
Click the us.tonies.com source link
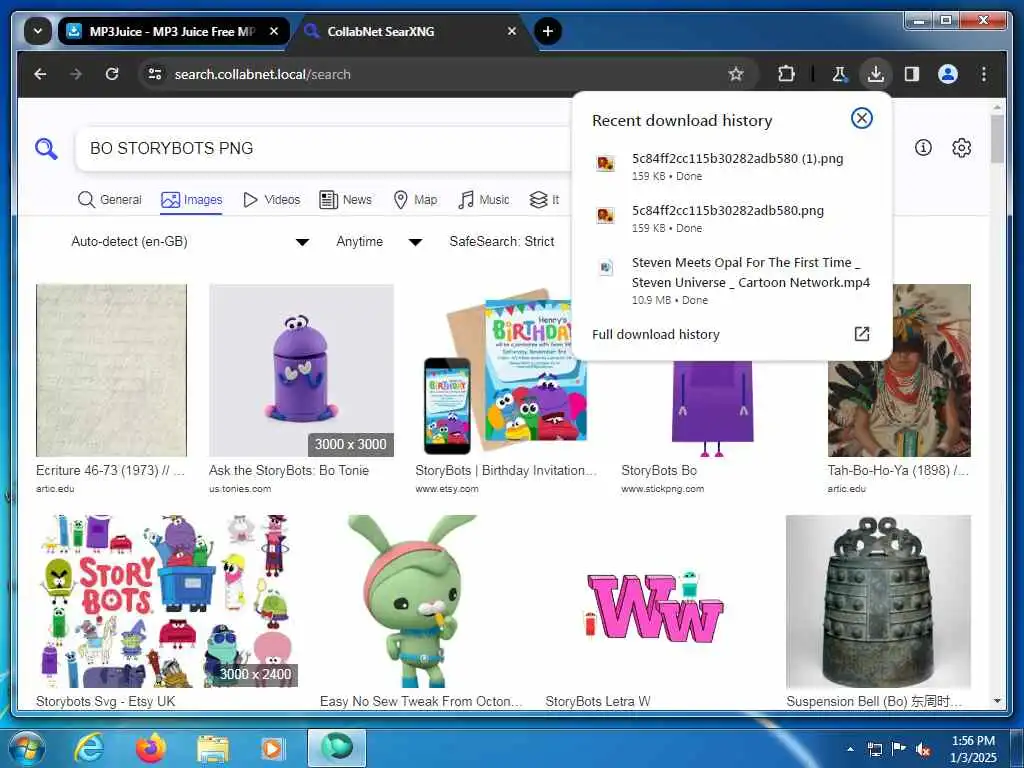point(240,488)
